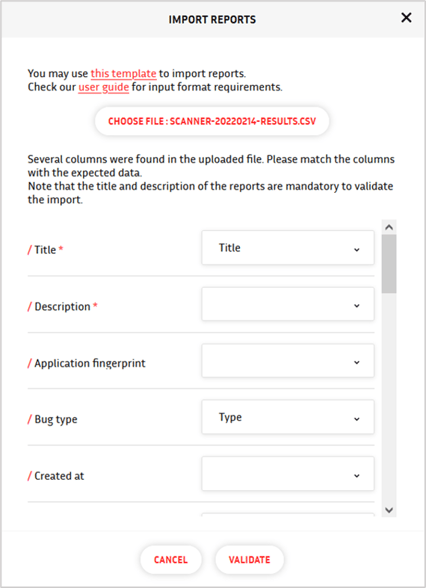This screenshot has height=588, width=426.
Task: Open the Description column dropdown
Action: [x=288, y=304]
